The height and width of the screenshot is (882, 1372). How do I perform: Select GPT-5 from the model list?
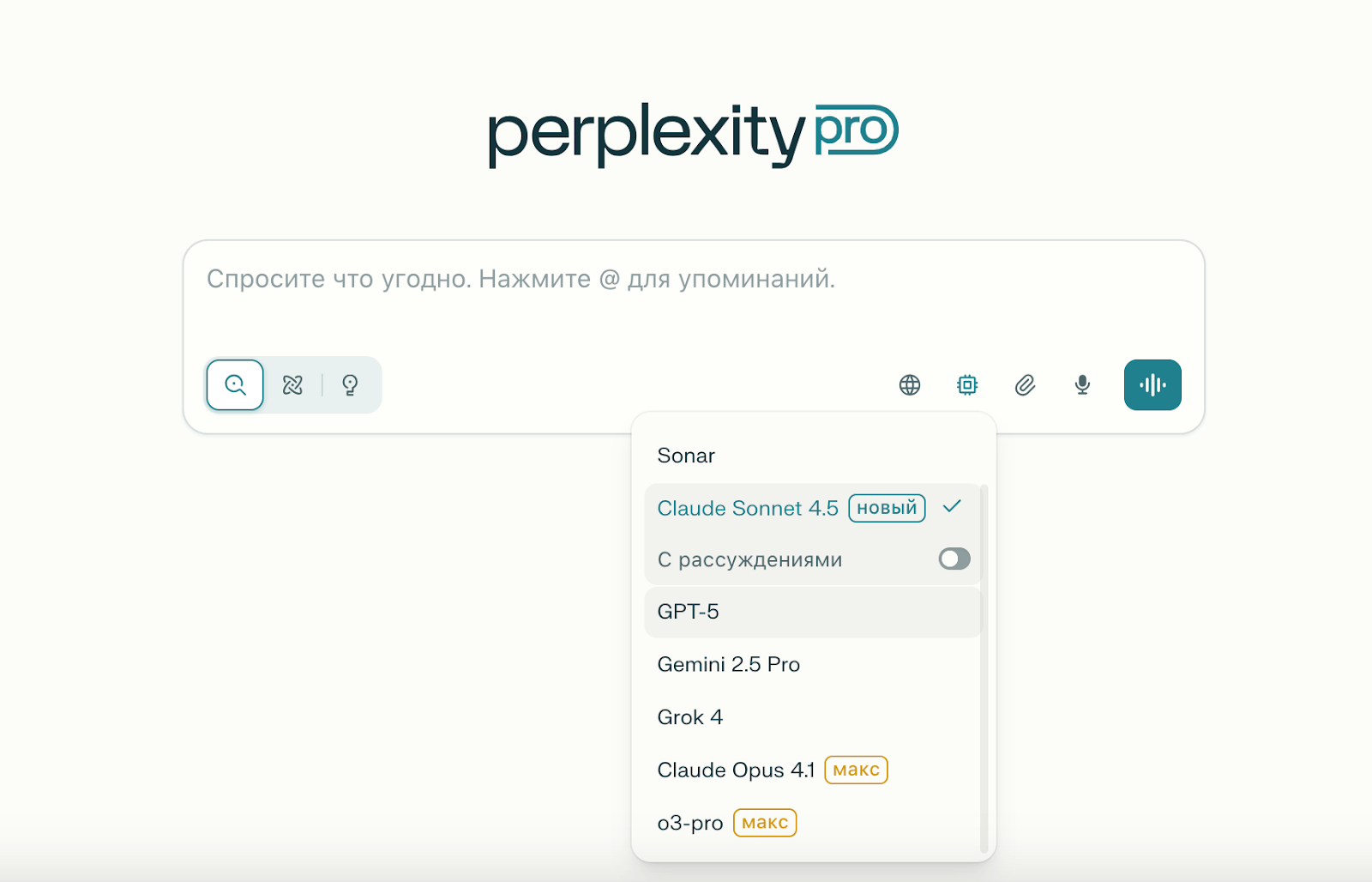pyautogui.click(x=689, y=612)
